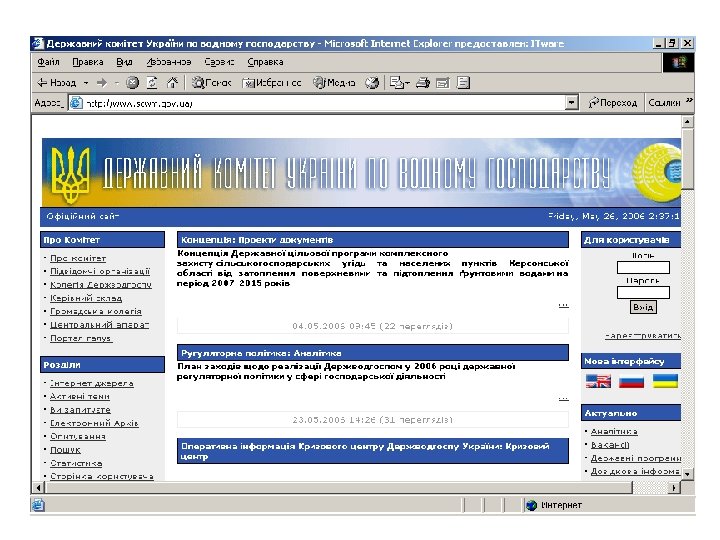Screen dimensions: 720x540
Task: Open the 'Про комітет' link
Action: click(78, 259)
